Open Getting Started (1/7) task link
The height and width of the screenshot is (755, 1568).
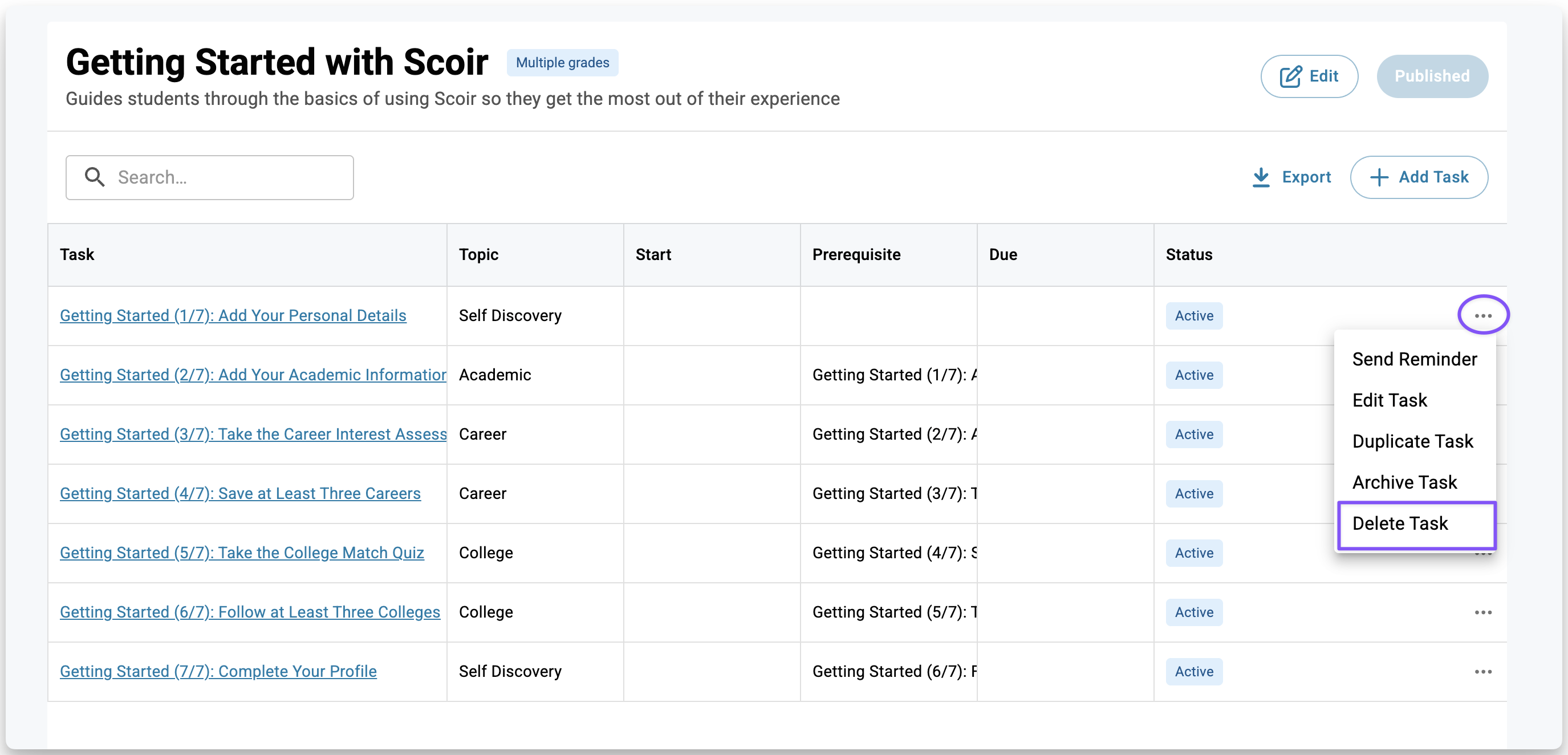tap(233, 315)
